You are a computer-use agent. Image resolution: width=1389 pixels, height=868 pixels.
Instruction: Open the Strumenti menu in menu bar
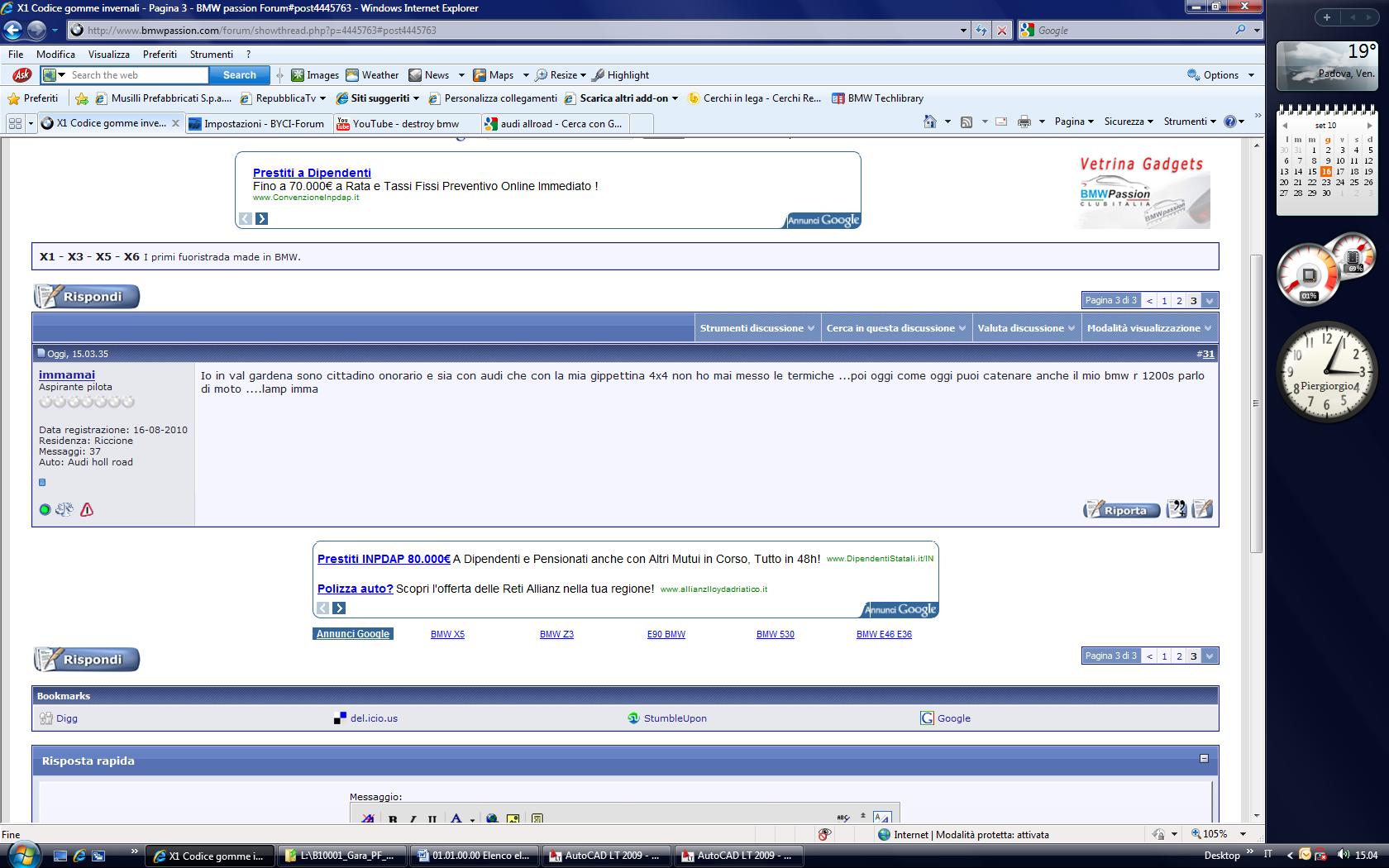tap(211, 54)
